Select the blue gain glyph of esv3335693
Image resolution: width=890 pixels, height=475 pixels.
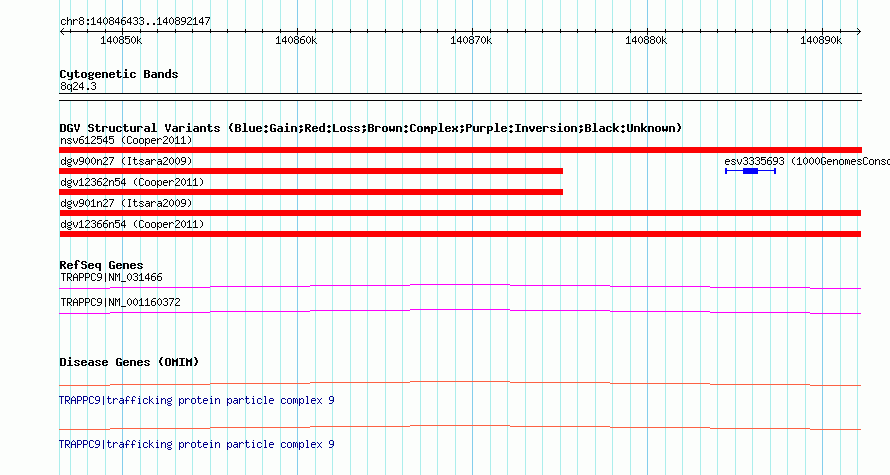pyautogui.click(x=750, y=171)
